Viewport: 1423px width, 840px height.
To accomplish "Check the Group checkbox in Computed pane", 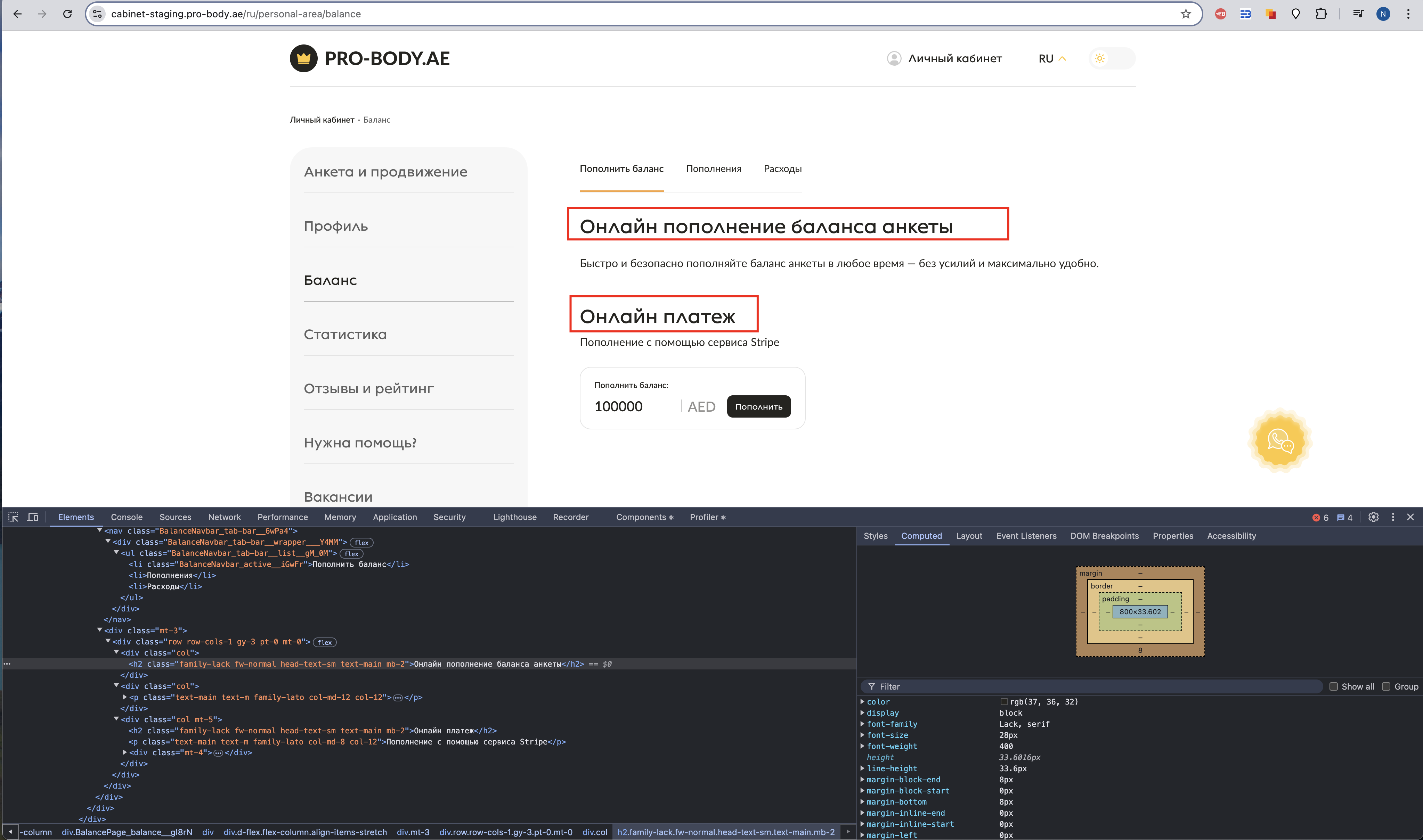I will tap(1386, 686).
